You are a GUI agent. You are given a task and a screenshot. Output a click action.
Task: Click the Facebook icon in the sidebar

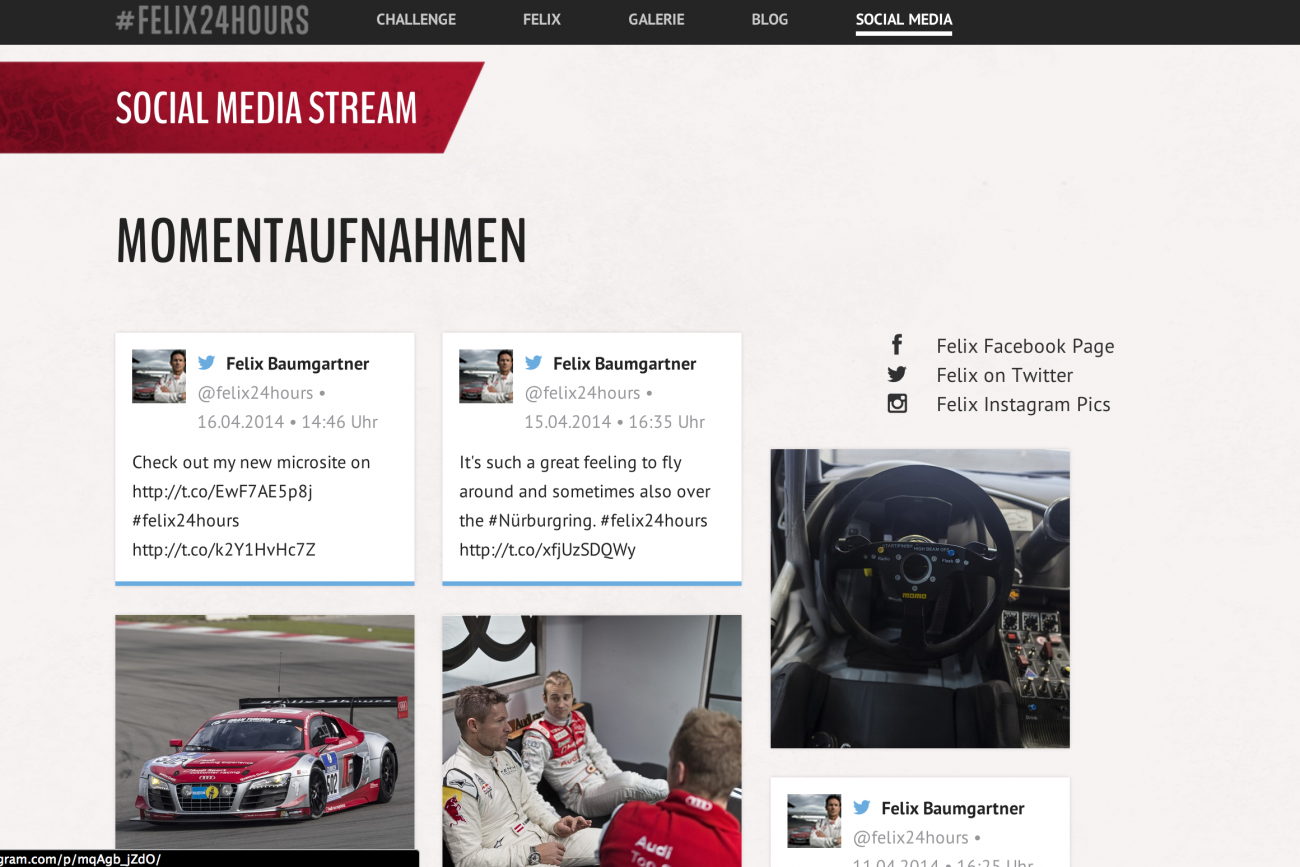897,345
